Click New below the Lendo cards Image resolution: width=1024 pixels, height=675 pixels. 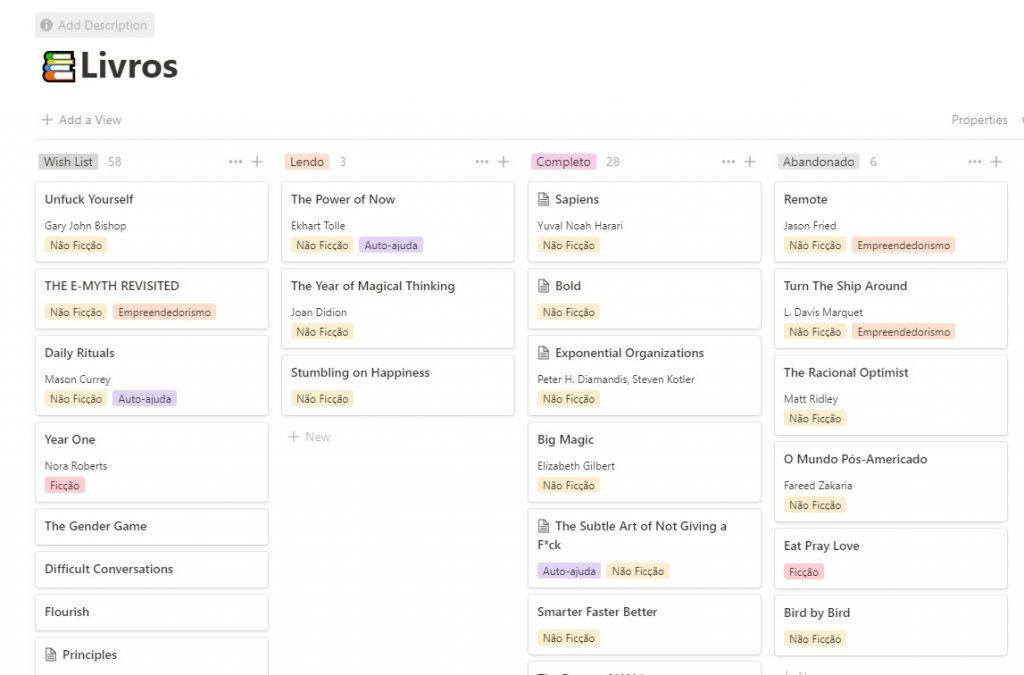[310, 437]
